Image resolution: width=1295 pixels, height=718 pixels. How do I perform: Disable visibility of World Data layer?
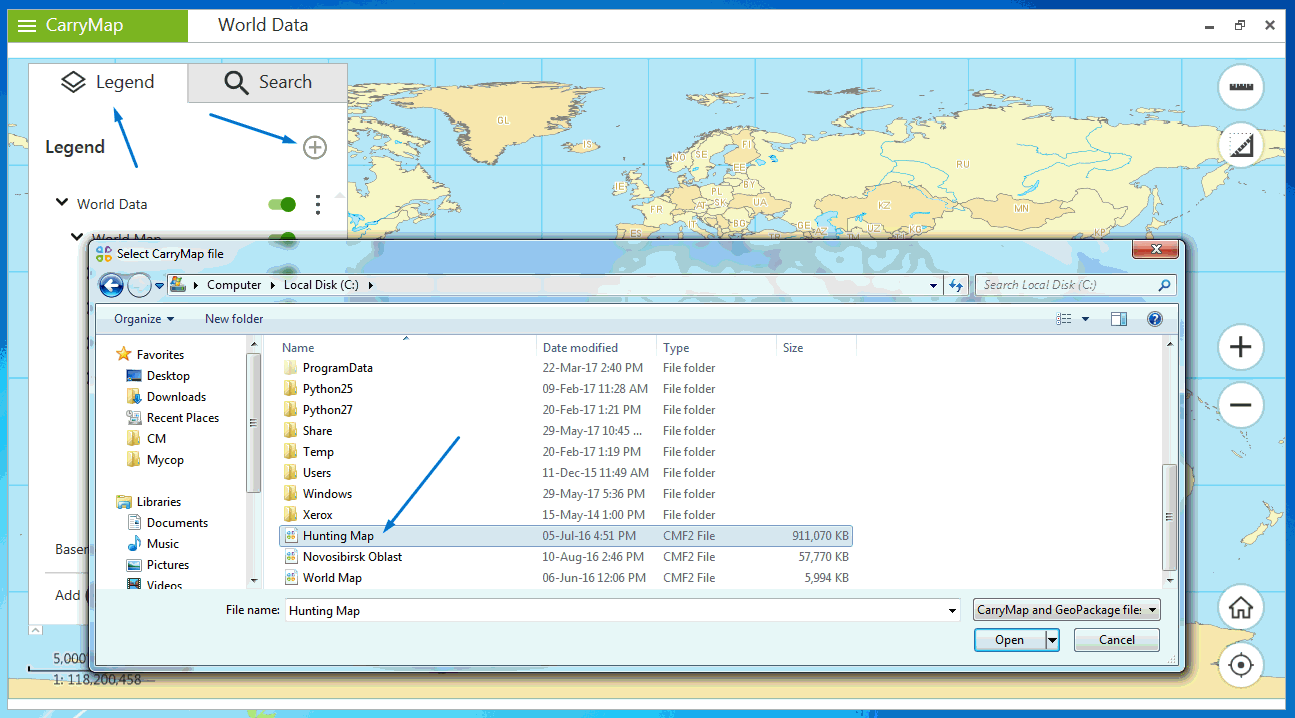pos(281,204)
